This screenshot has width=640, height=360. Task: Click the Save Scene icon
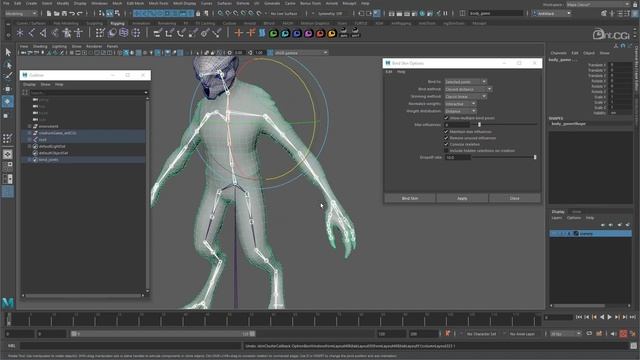tap(64, 13)
